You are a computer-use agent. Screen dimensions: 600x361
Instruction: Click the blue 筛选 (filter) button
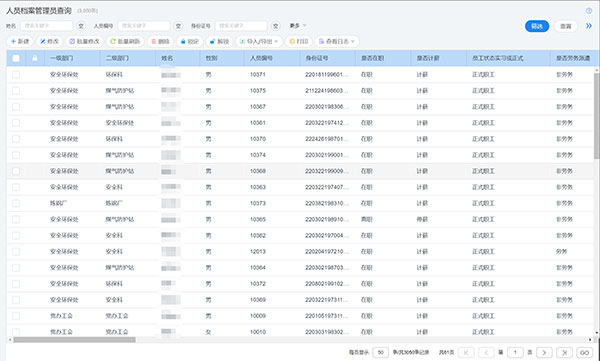coord(537,26)
